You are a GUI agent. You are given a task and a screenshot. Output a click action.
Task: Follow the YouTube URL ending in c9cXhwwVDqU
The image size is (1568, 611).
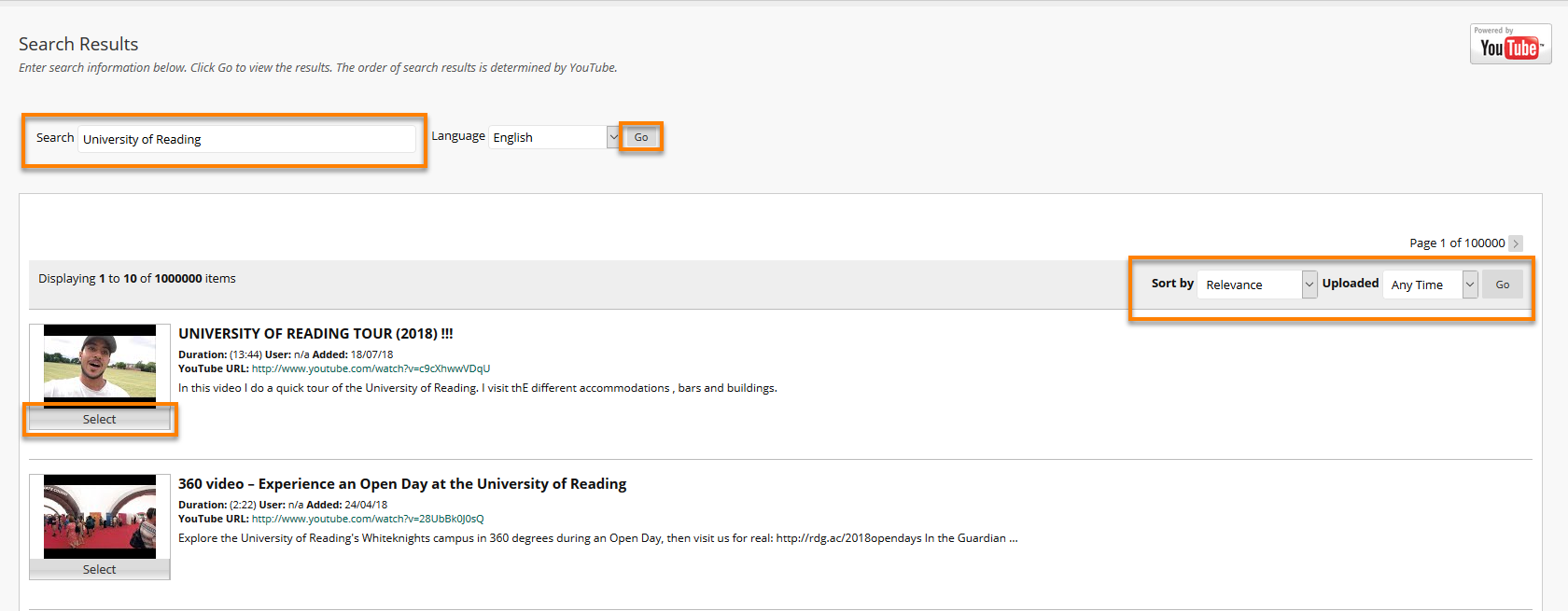[x=371, y=368]
